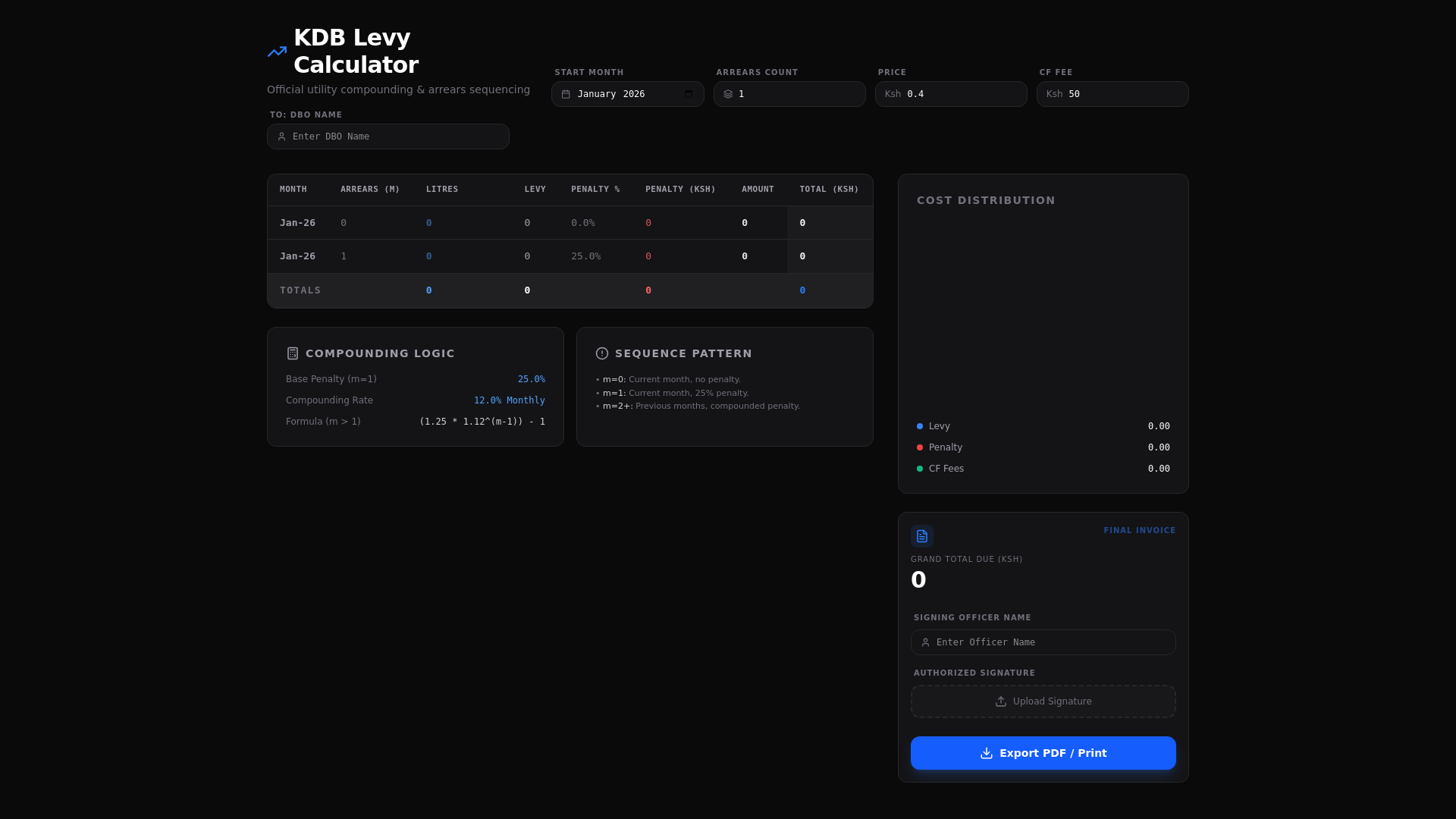Click the calendar icon in Start Month field
This screenshot has width=1456, height=819.
[x=566, y=94]
